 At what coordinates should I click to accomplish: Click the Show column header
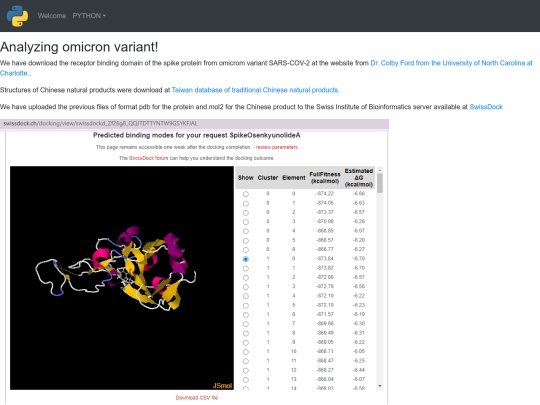pos(246,178)
